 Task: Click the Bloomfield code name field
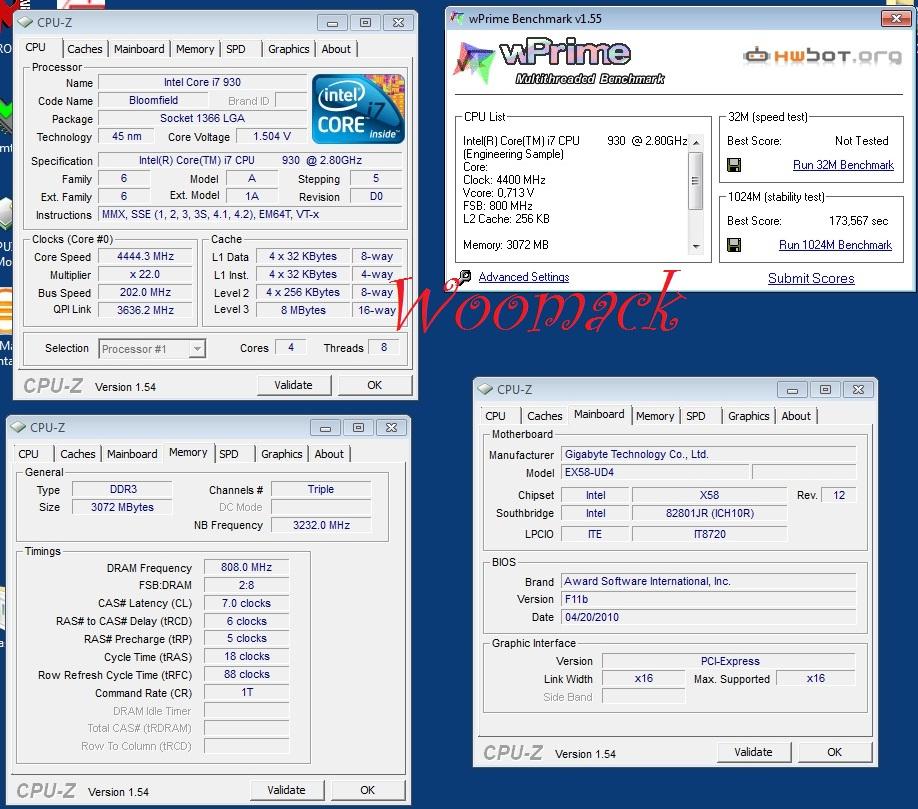(153, 100)
